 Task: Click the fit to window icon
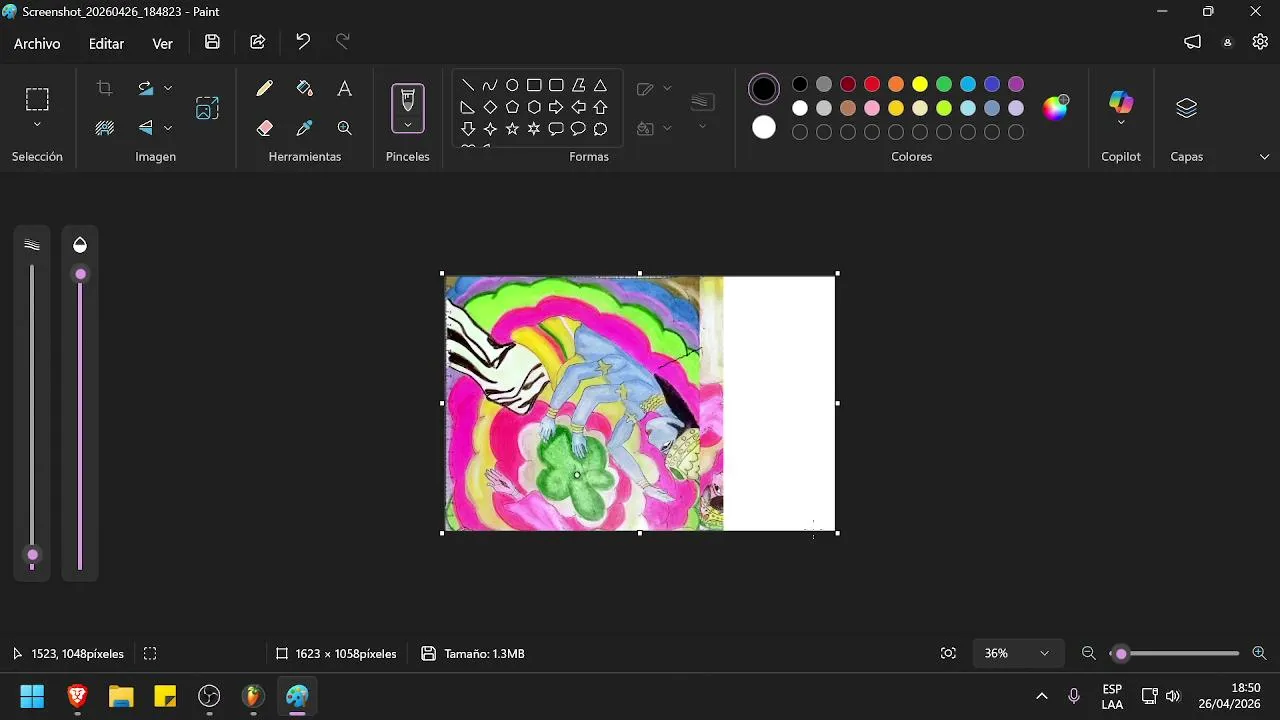tap(948, 653)
